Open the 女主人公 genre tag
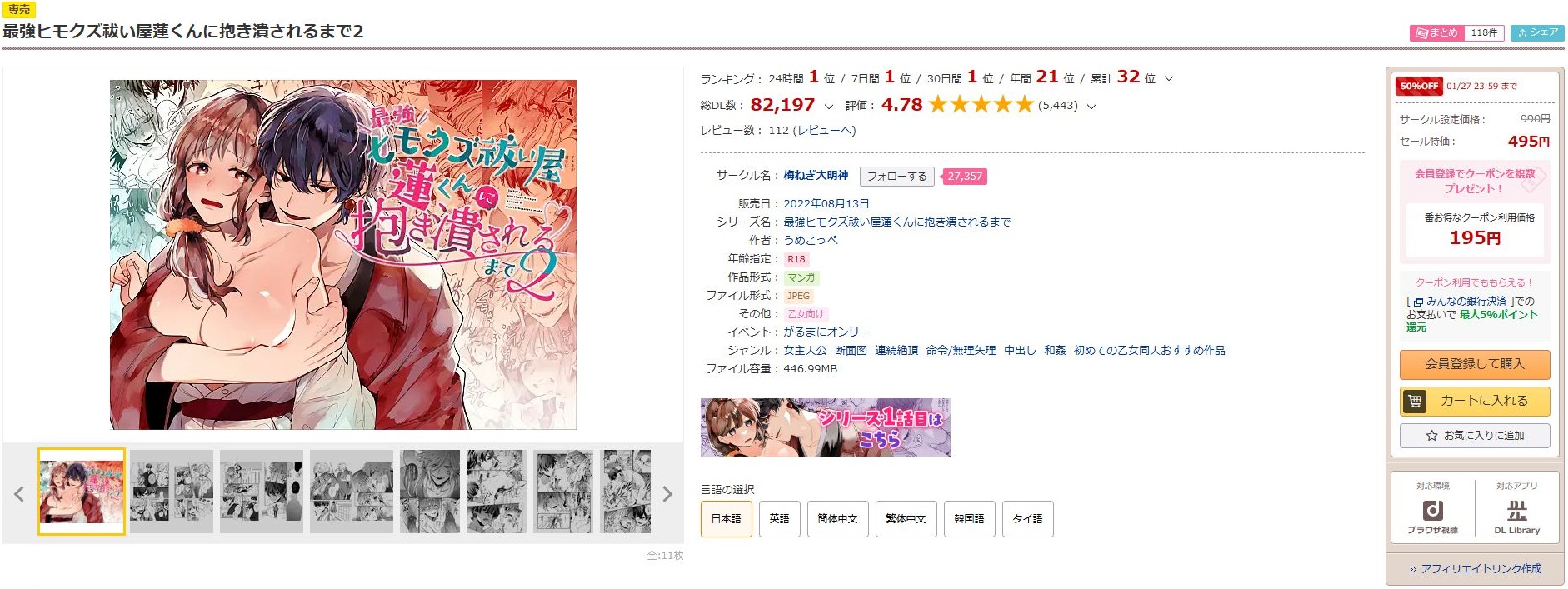 coord(805,351)
